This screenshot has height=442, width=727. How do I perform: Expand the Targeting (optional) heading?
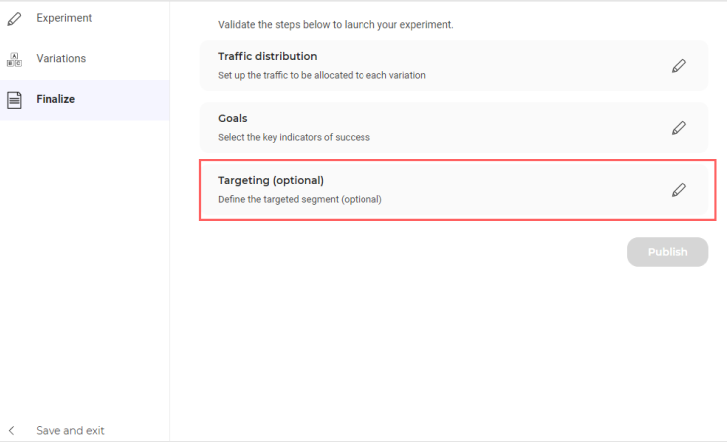click(271, 180)
